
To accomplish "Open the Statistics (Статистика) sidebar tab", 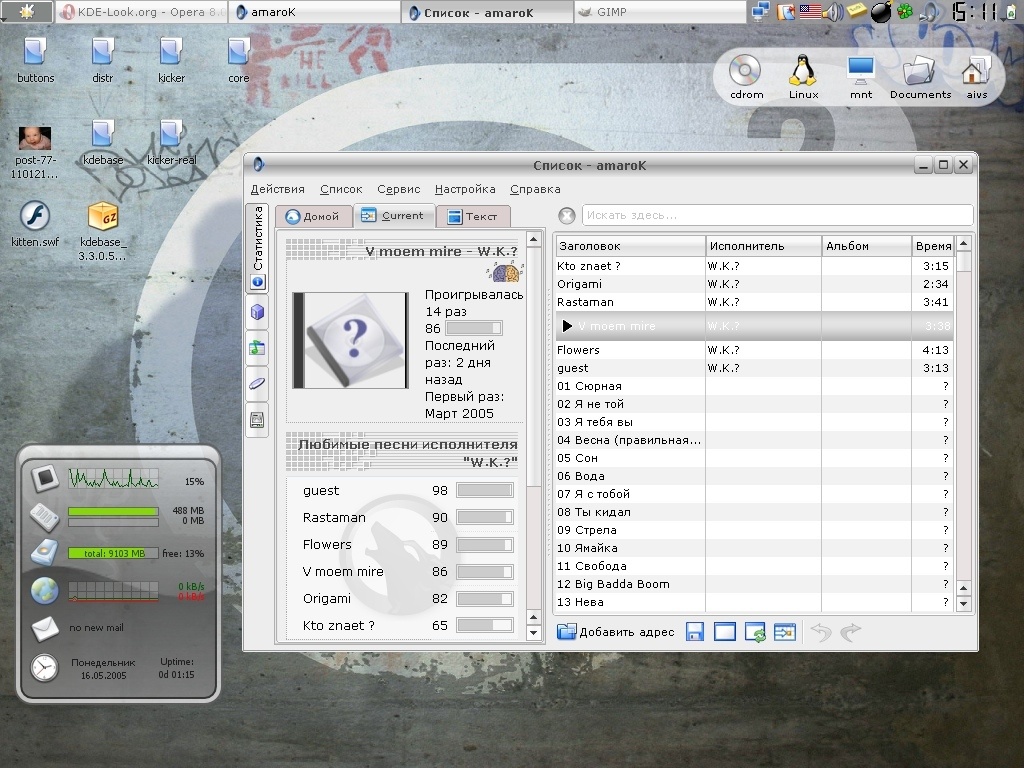I will 257,248.
